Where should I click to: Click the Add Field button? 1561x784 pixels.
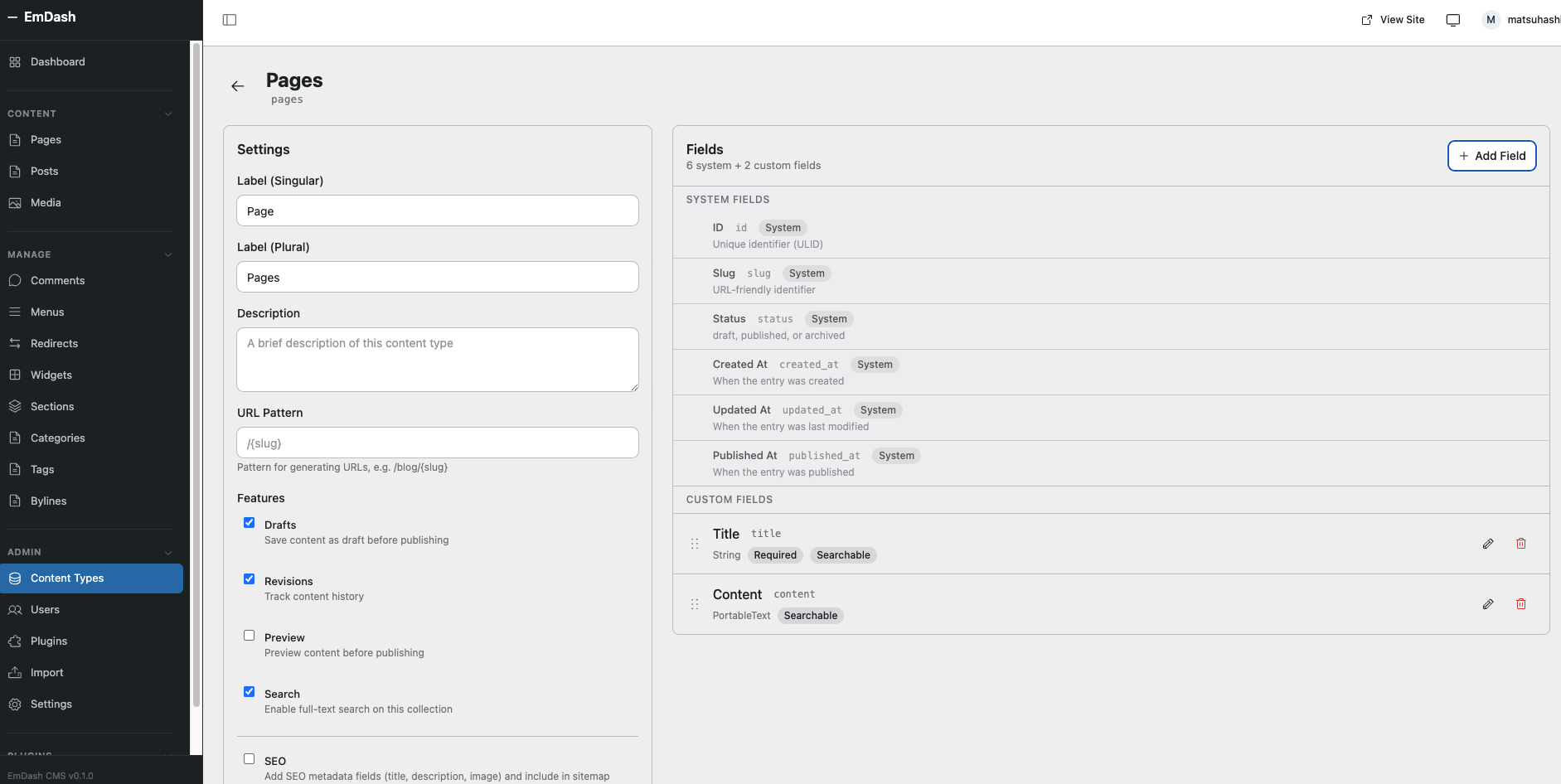1491,156
